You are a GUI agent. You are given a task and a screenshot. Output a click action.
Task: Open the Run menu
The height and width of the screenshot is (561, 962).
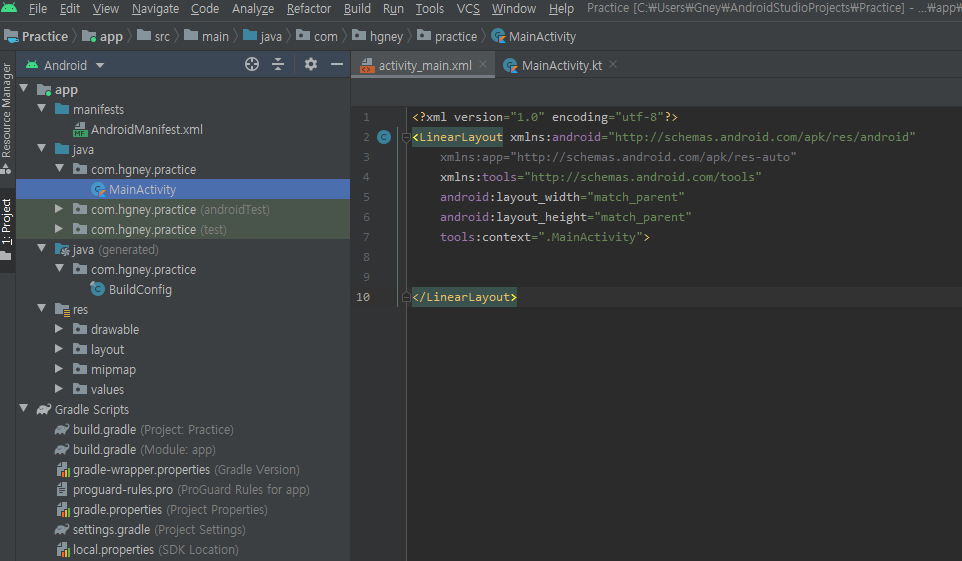393,9
